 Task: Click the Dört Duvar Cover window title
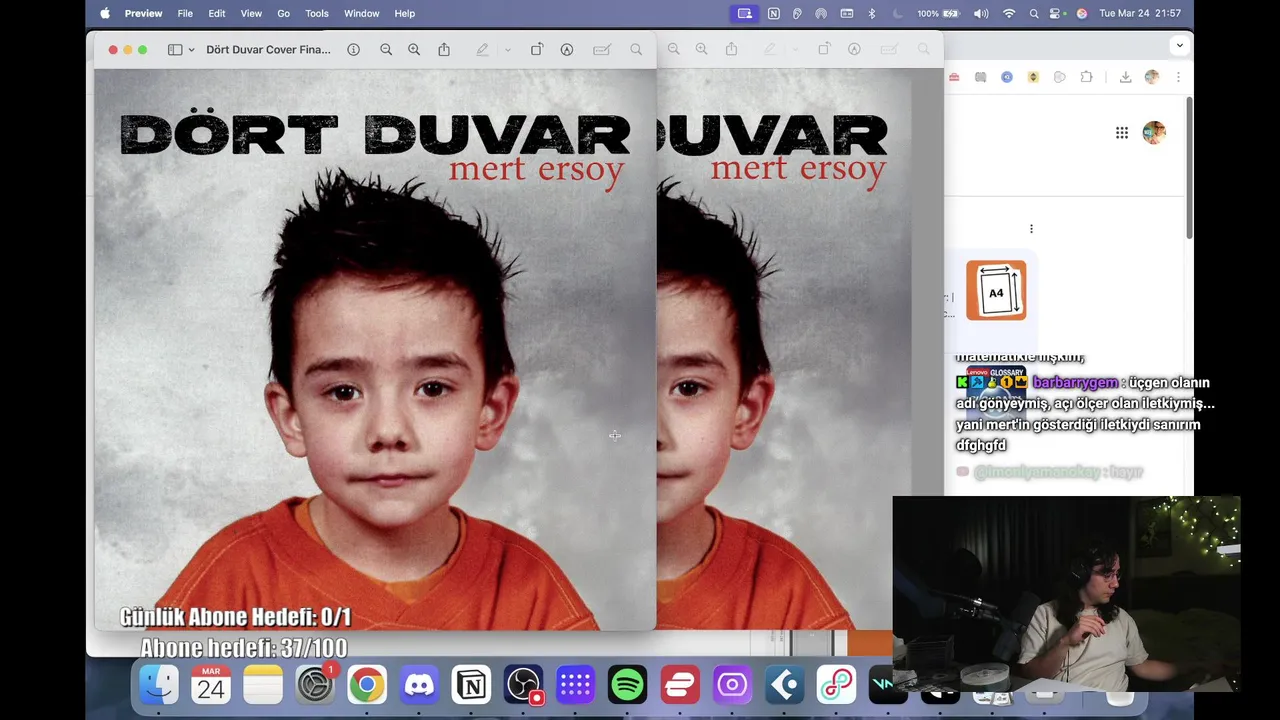point(268,49)
